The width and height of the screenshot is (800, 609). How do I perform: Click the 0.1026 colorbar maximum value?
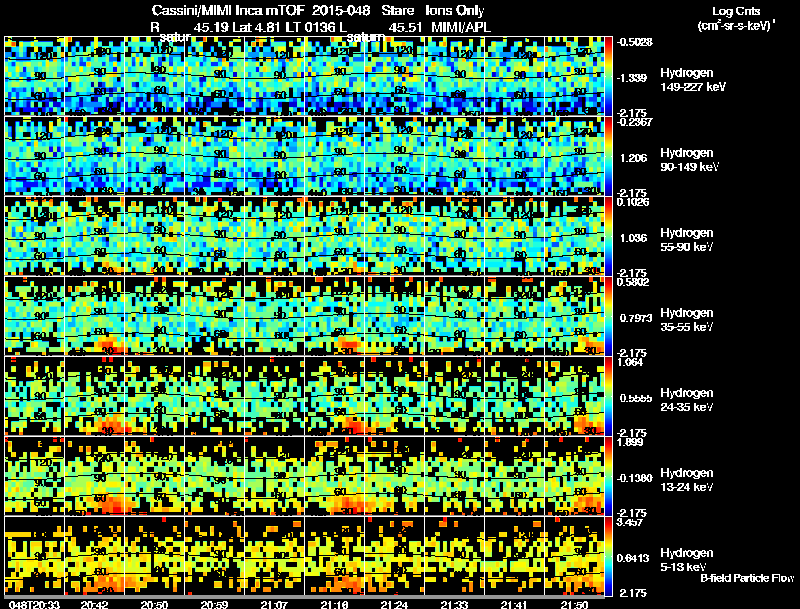(633, 202)
